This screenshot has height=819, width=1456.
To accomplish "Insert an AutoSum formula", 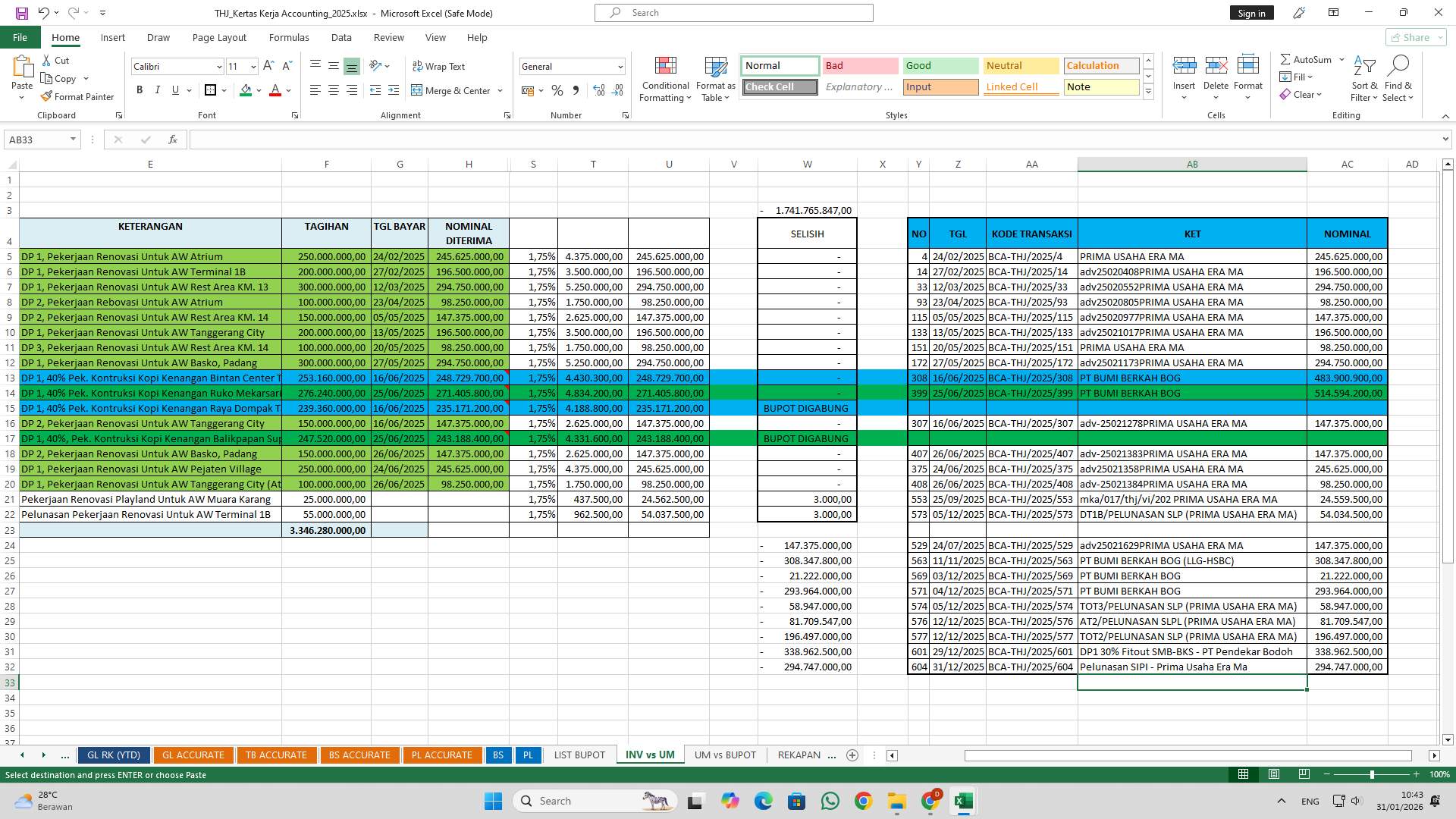I will coord(1307,58).
